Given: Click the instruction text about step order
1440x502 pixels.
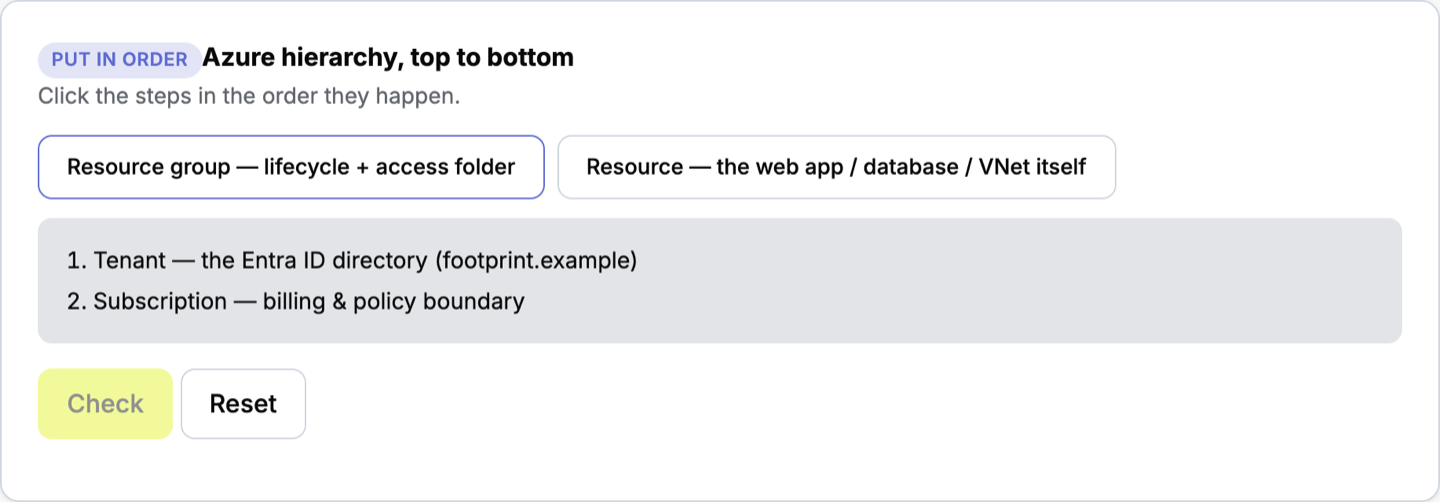Looking at the screenshot, I should (249, 98).
